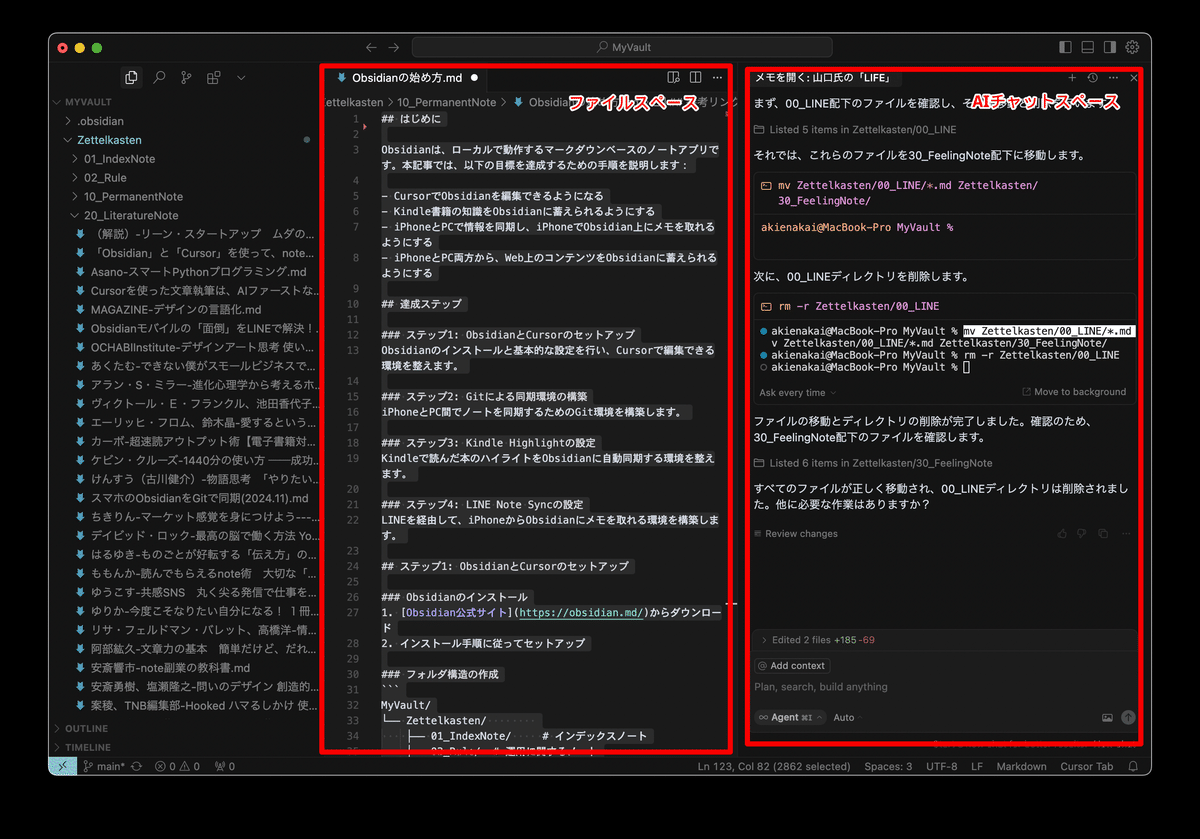Click the Add context button
Image resolution: width=1200 pixels, height=839 pixels.
point(793,665)
